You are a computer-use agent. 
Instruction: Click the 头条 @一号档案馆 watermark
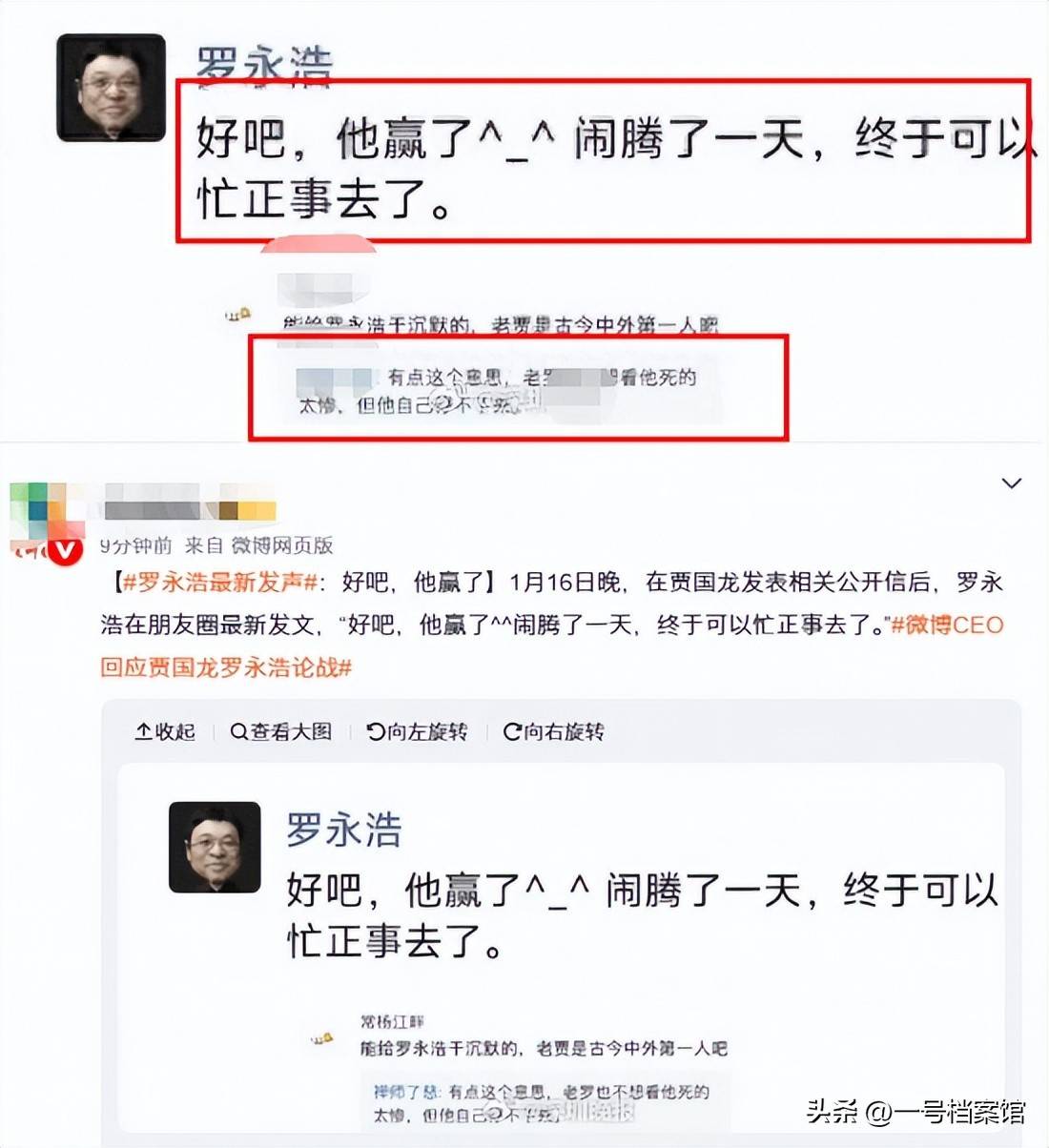click(916, 1111)
